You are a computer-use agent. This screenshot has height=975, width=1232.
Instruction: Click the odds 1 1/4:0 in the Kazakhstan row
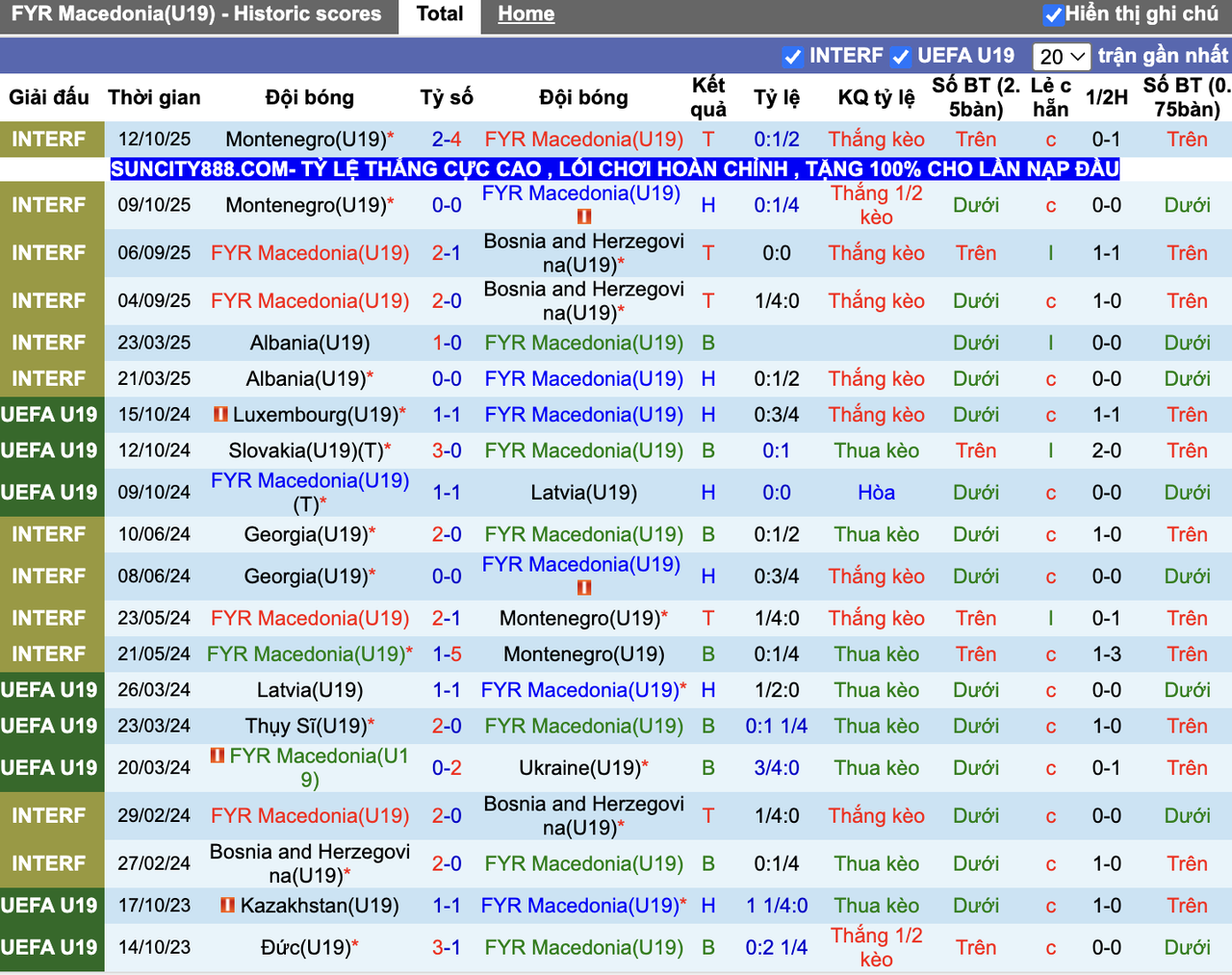[777, 906]
